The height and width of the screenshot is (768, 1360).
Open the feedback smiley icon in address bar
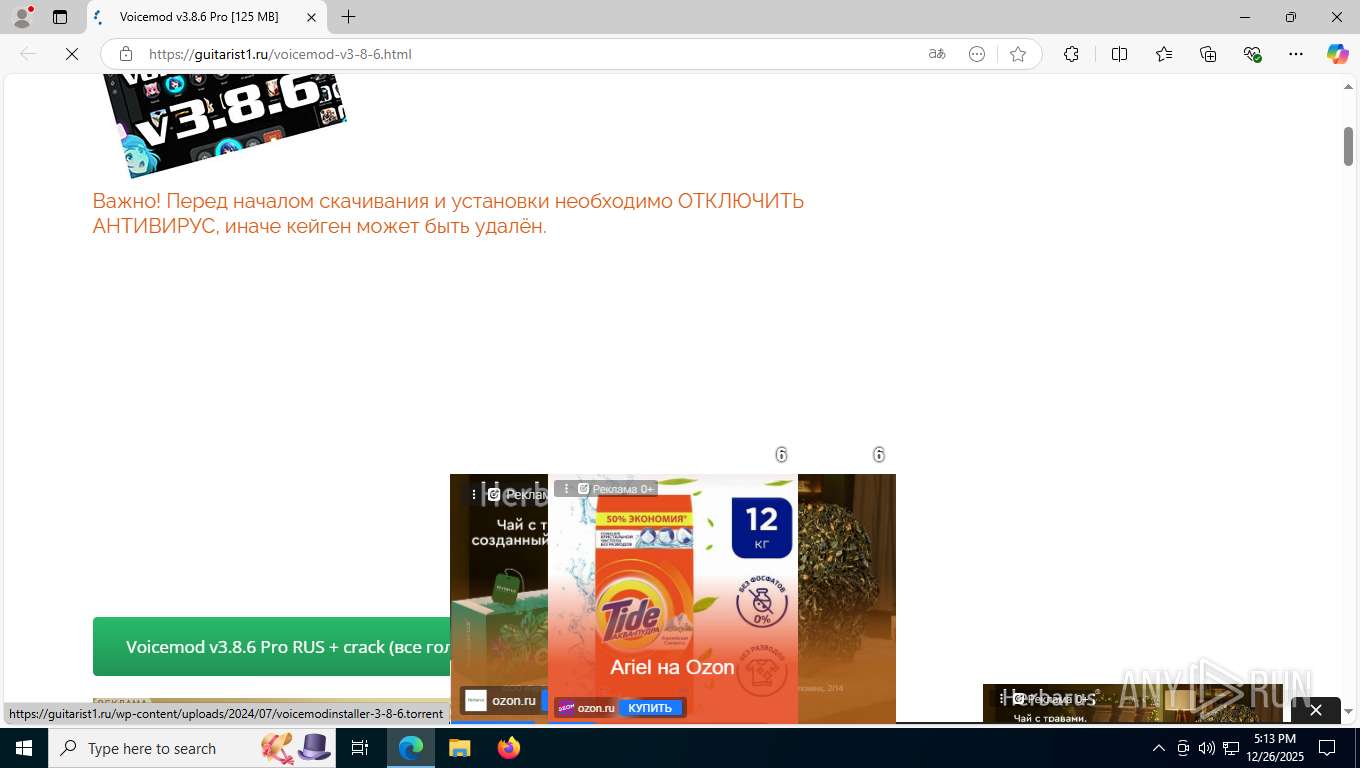pos(977,54)
